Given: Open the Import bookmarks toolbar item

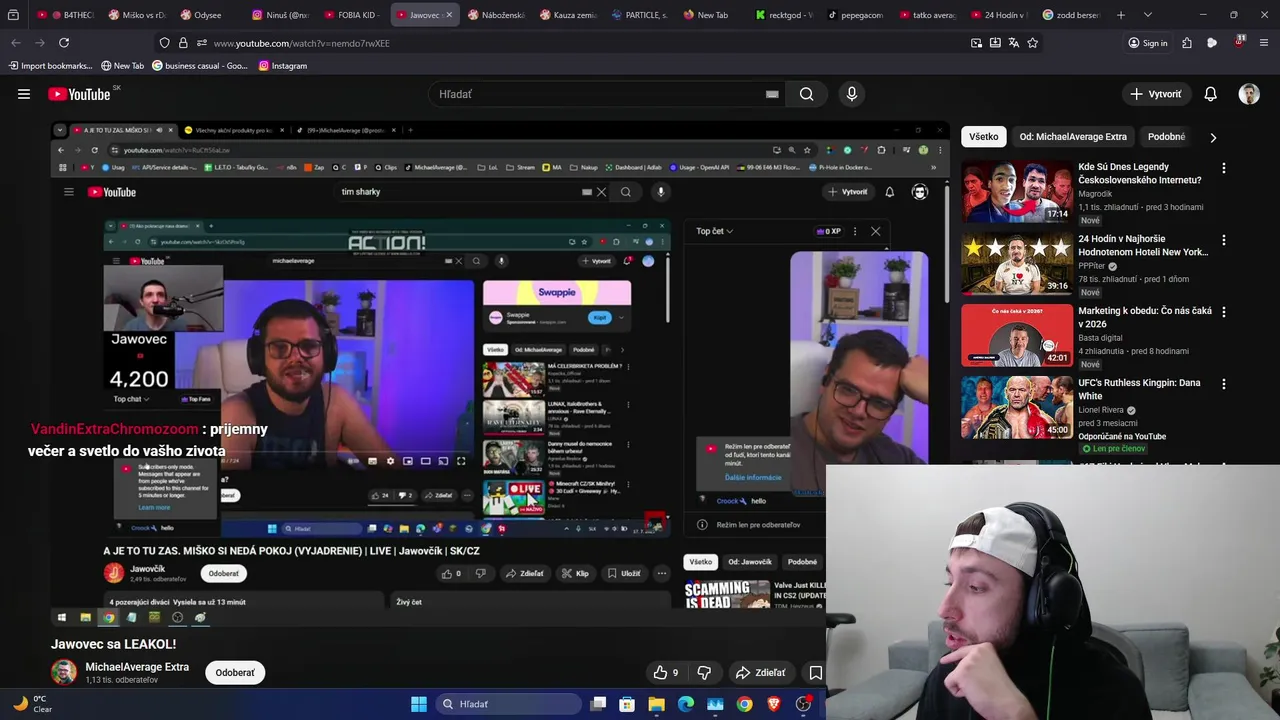Looking at the screenshot, I should (50, 66).
